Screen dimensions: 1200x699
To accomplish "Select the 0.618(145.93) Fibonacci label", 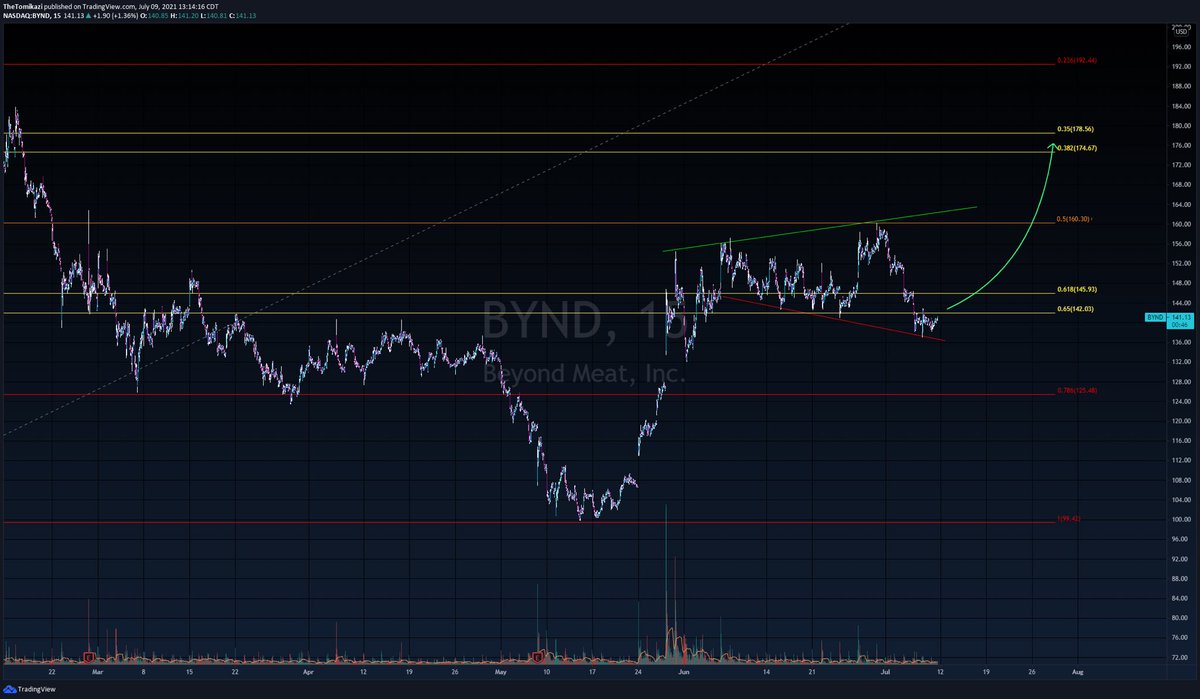I will [1078, 289].
